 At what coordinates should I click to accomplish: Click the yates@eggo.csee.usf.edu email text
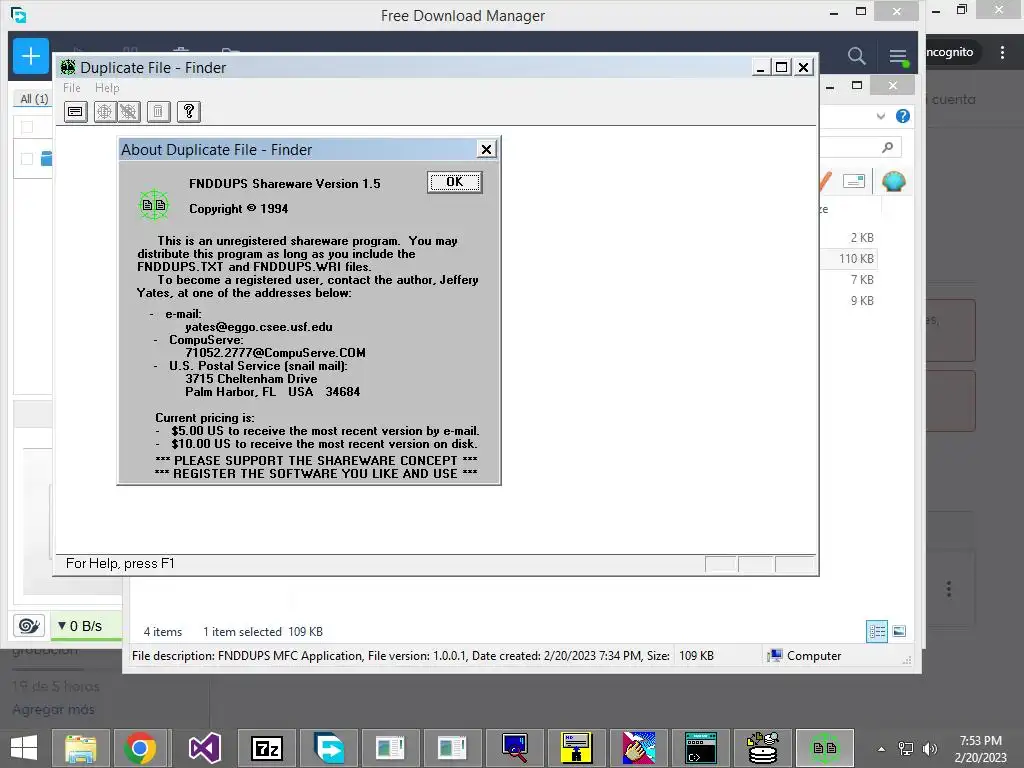[x=259, y=327]
